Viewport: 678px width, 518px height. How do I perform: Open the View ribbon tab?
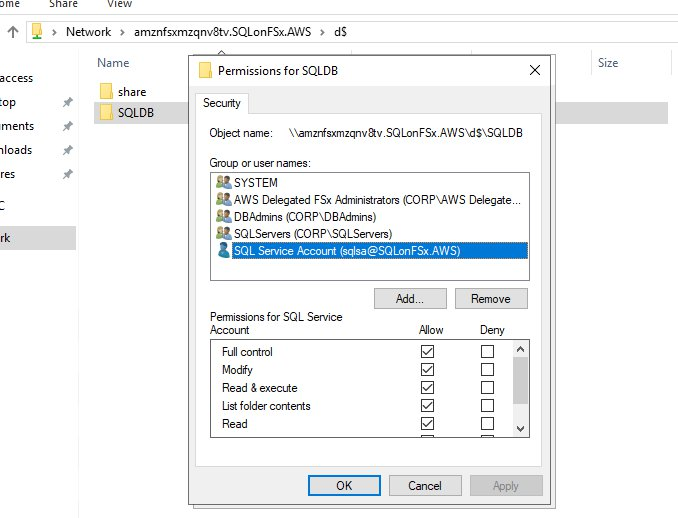pos(119,4)
